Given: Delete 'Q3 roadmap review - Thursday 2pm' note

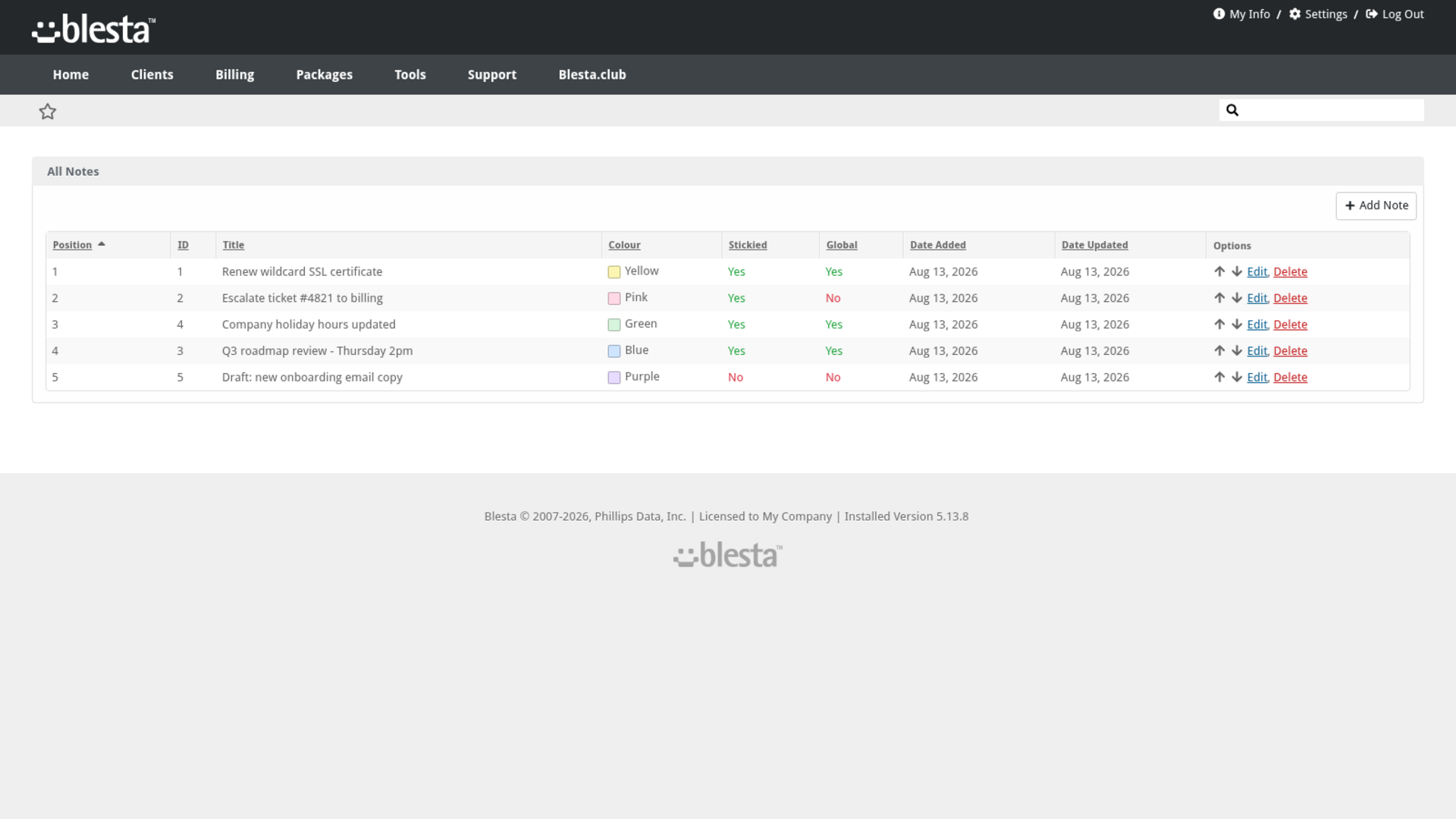Looking at the screenshot, I should [1290, 351].
